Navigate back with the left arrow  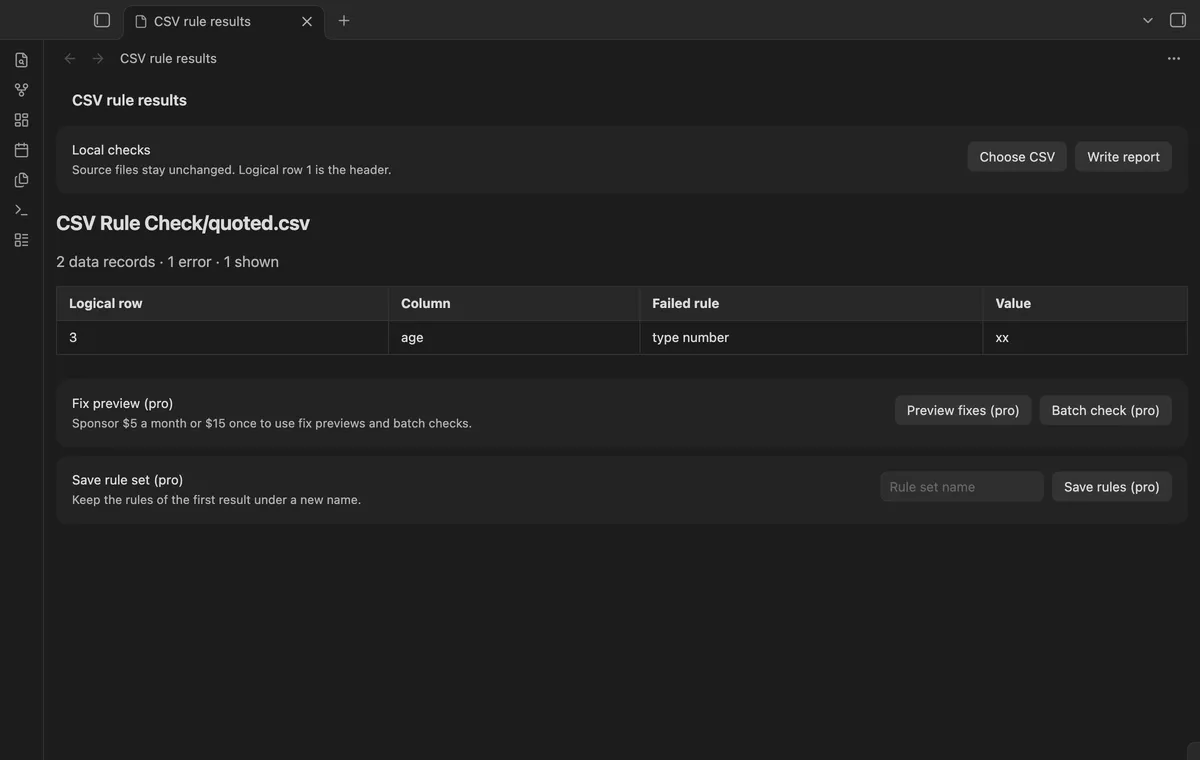(70, 58)
